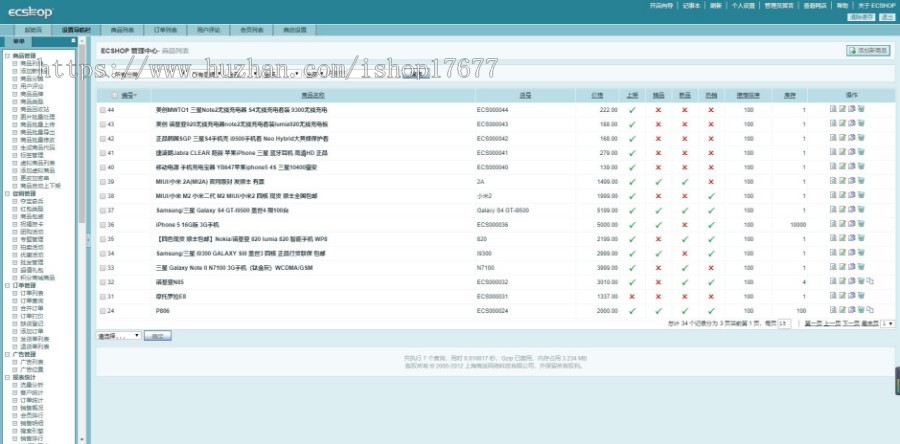Click the trash icon for Galaxy Note II row 33
This screenshot has height=444, width=900.
[x=861, y=267]
